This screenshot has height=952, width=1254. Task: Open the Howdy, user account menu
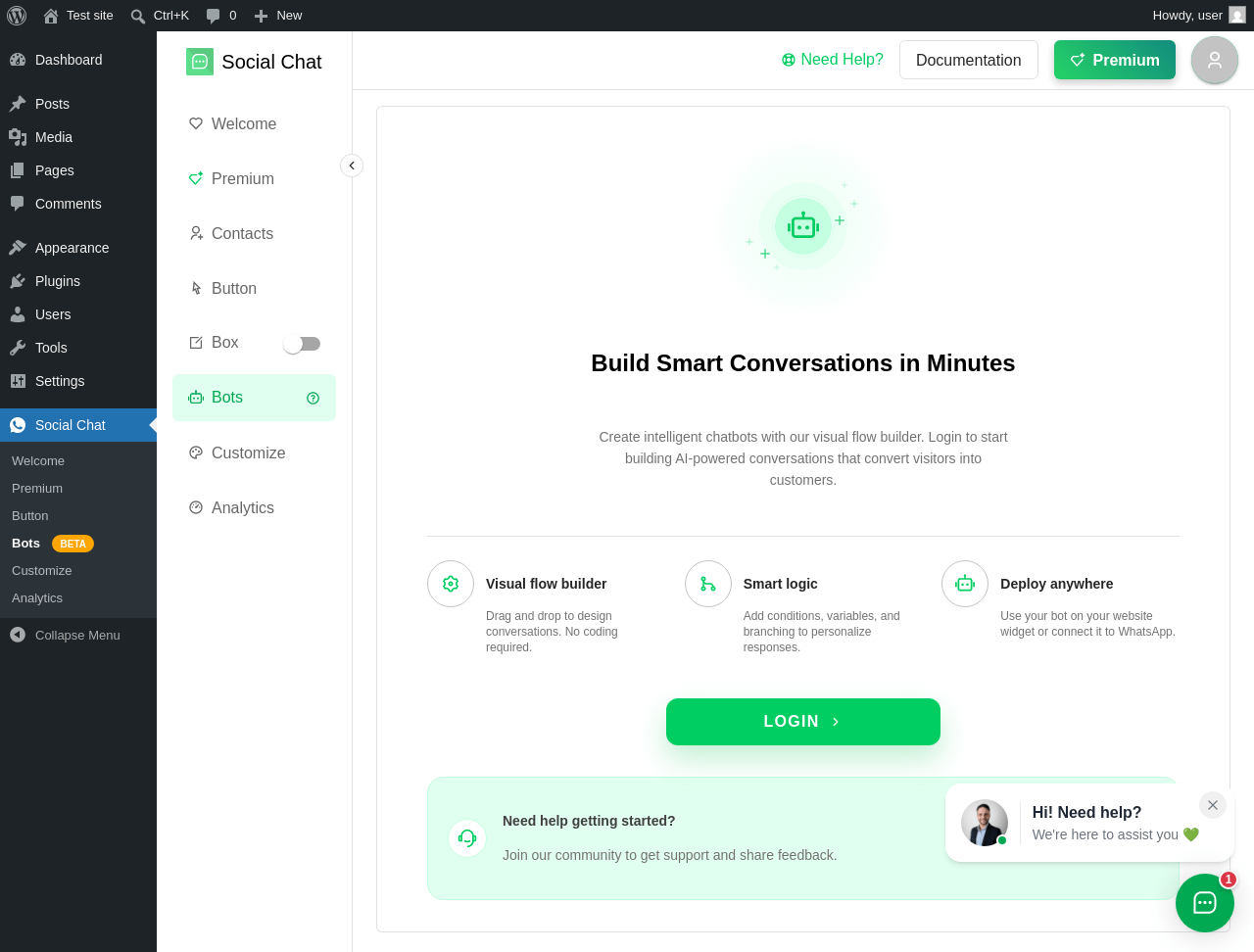click(x=1199, y=16)
